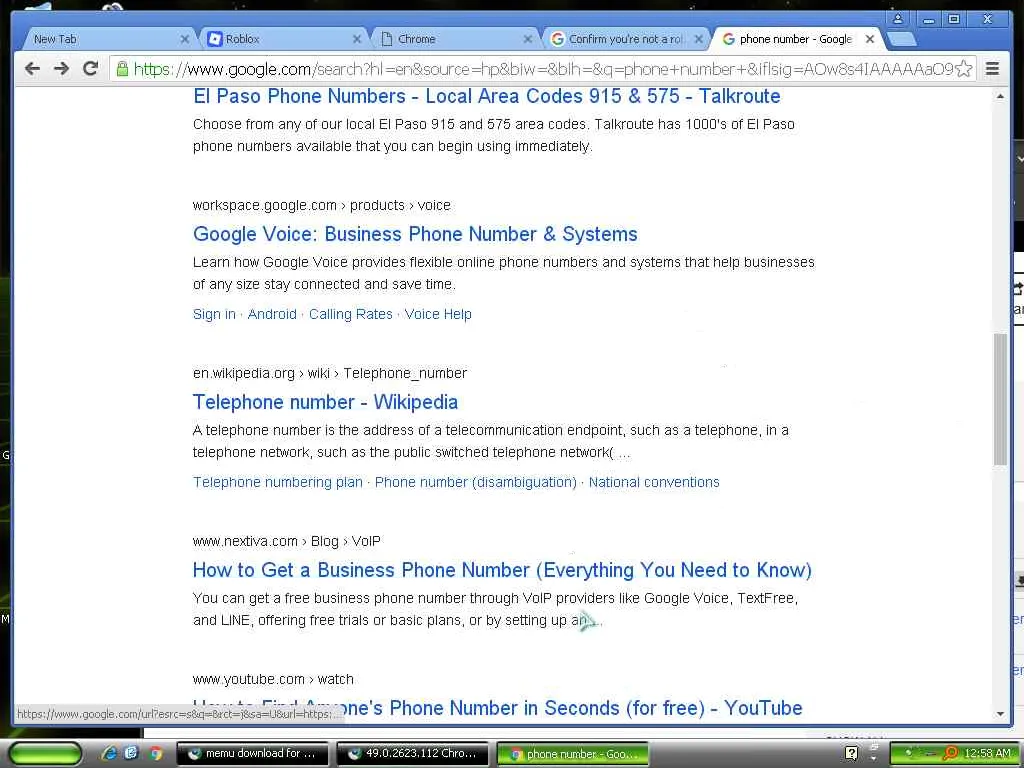1024x768 pixels.
Task: Reload the current Google search page
Action: point(91,68)
